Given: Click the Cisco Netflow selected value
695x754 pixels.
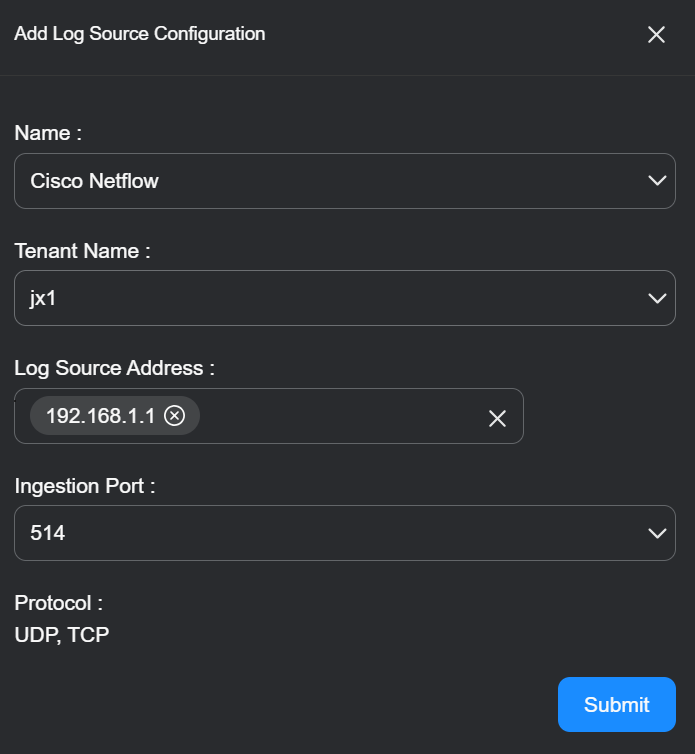Looking at the screenshot, I should click(x=95, y=181).
